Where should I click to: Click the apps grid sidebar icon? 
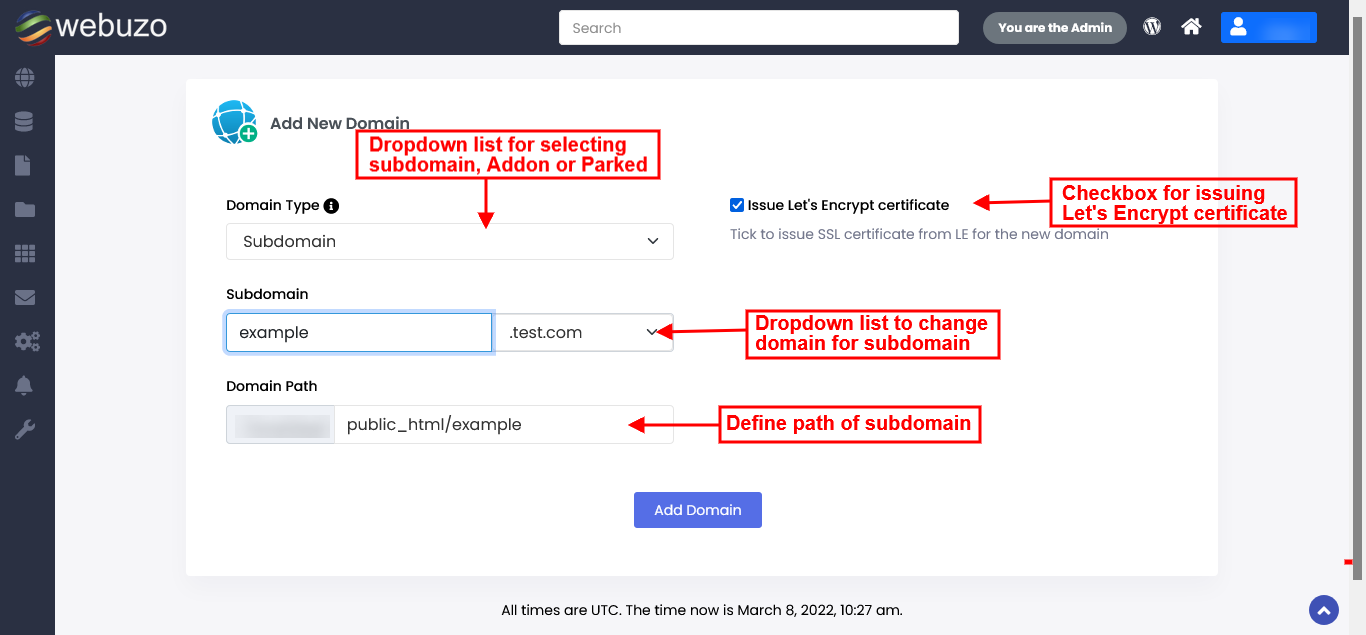click(25, 254)
